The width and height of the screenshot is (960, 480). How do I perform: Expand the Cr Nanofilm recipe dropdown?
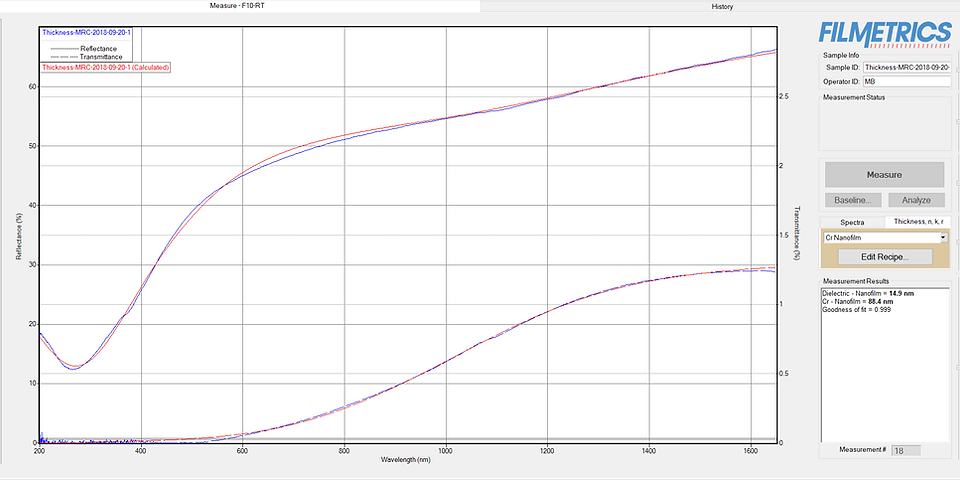(x=942, y=238)
